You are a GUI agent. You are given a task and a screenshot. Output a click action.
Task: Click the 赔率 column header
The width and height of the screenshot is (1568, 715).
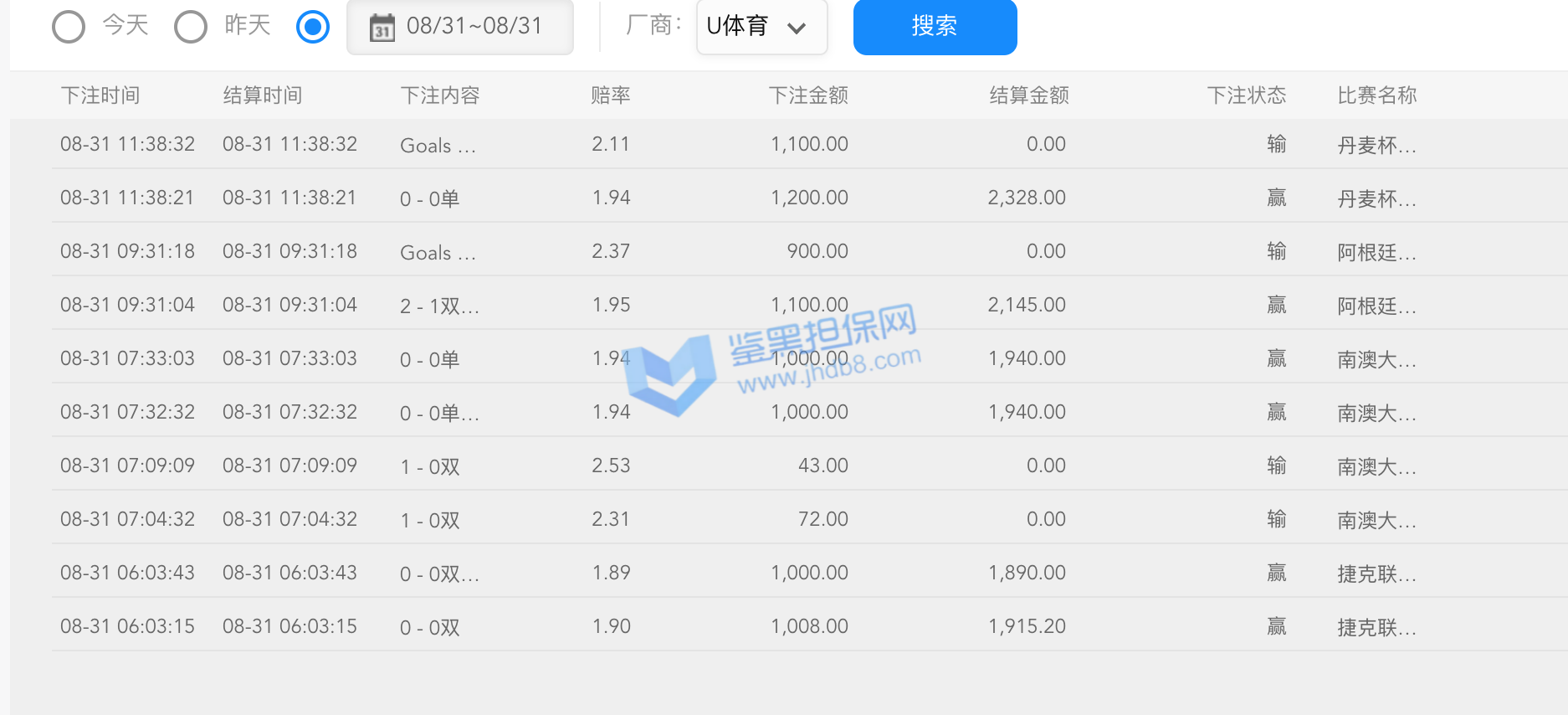coord(611,95)
